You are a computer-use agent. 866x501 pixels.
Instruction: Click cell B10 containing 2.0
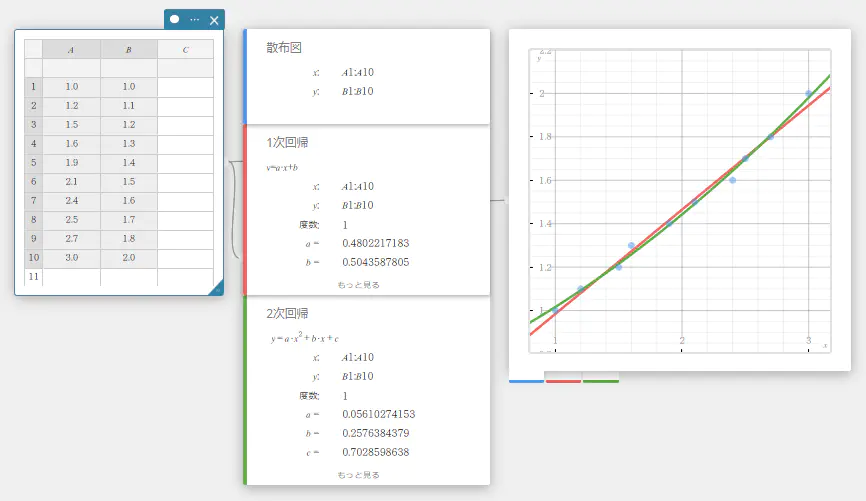pyautogui.click(x=129, y=258)
